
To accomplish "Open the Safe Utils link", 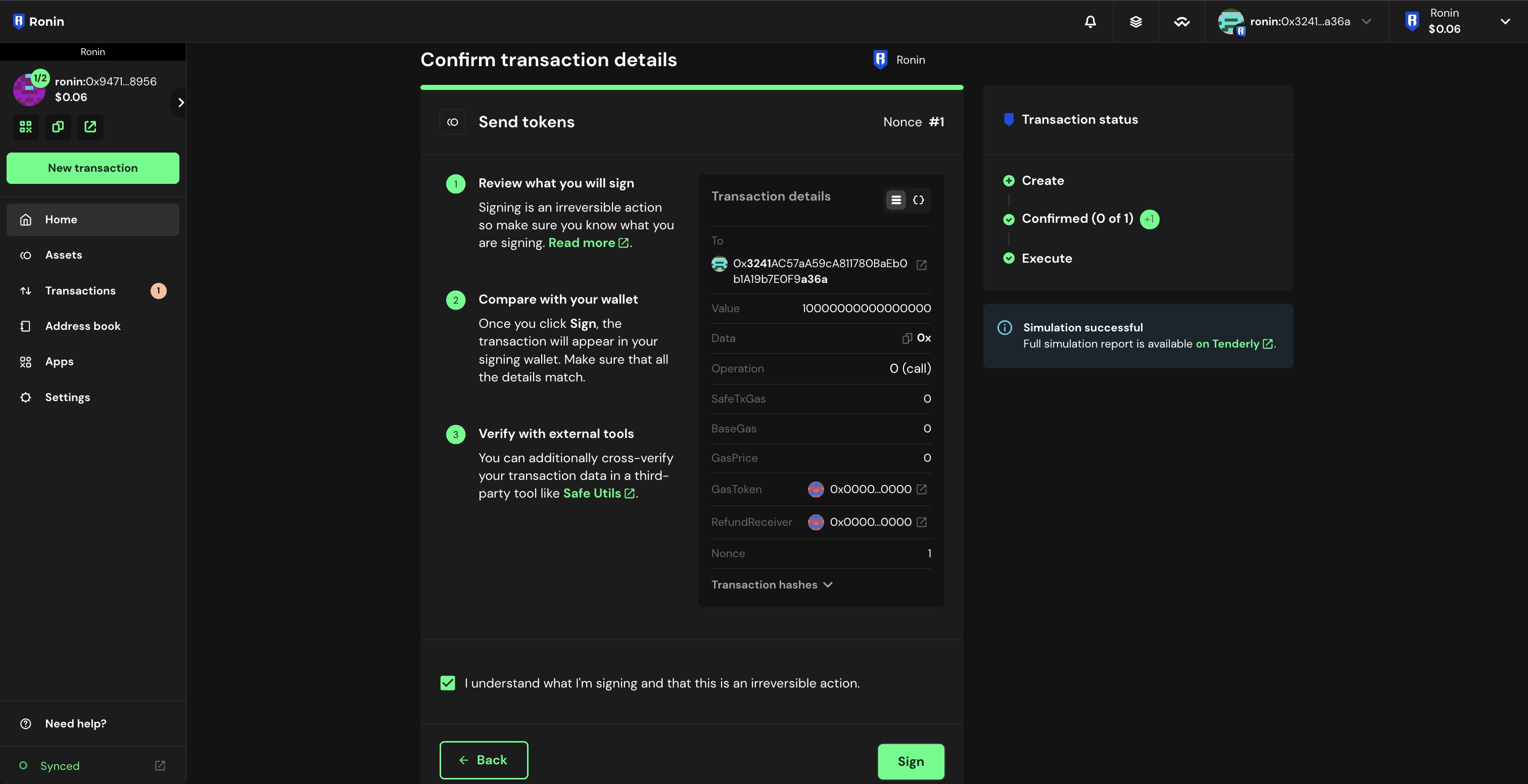I will pyautogui.click(x=598, y=494).
